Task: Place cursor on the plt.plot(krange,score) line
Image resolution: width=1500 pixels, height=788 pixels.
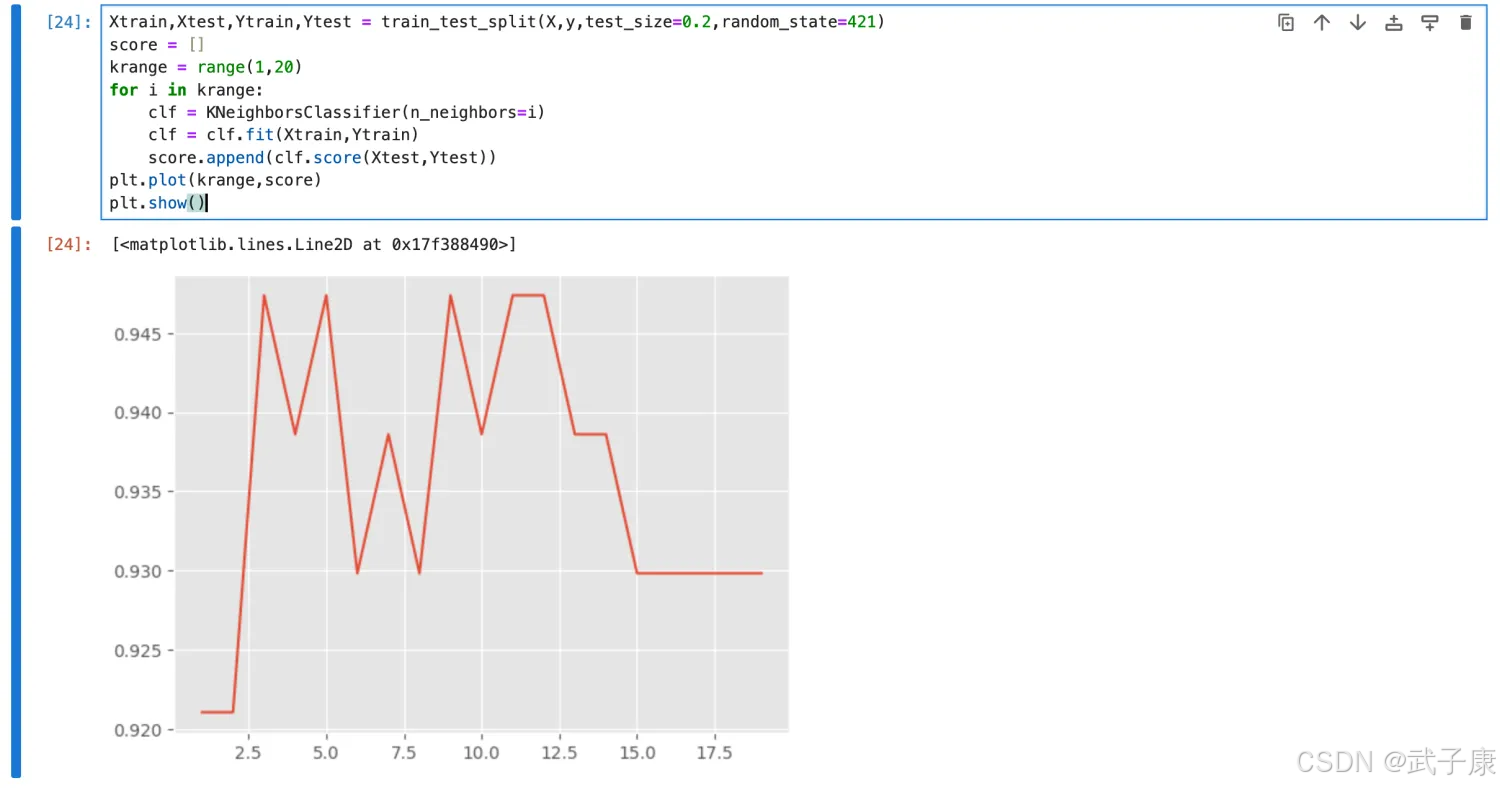Action: (215, 180)
